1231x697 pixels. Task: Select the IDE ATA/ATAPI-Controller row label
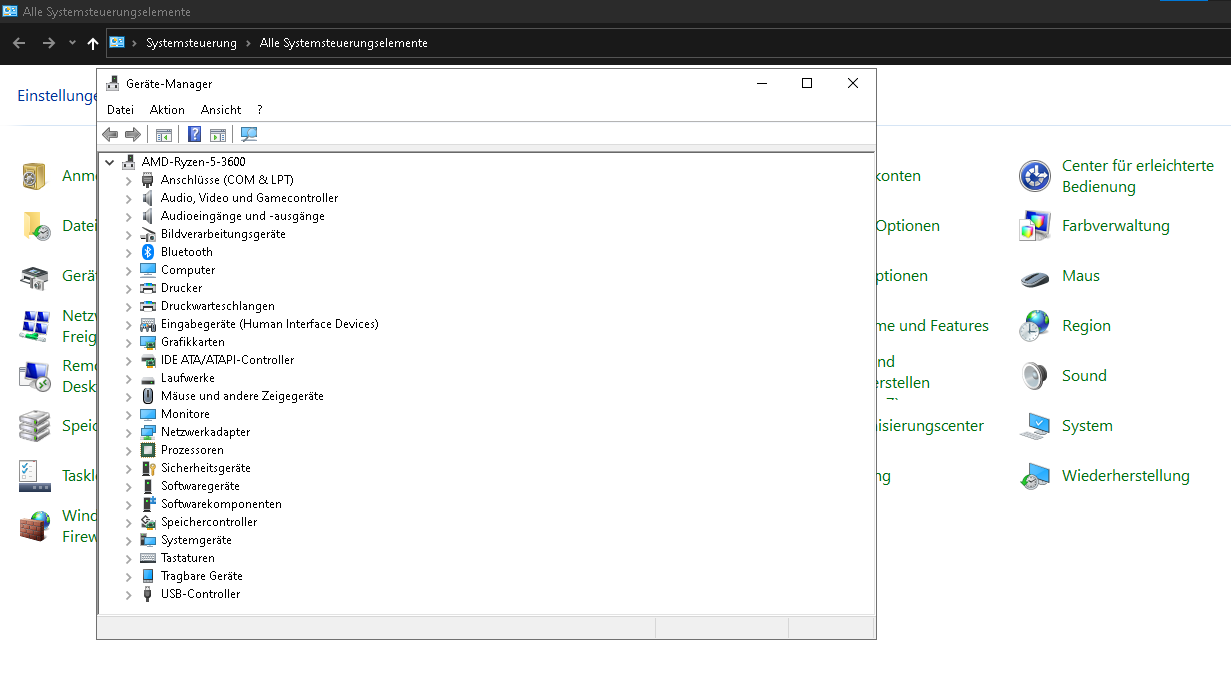coord(227,360)
